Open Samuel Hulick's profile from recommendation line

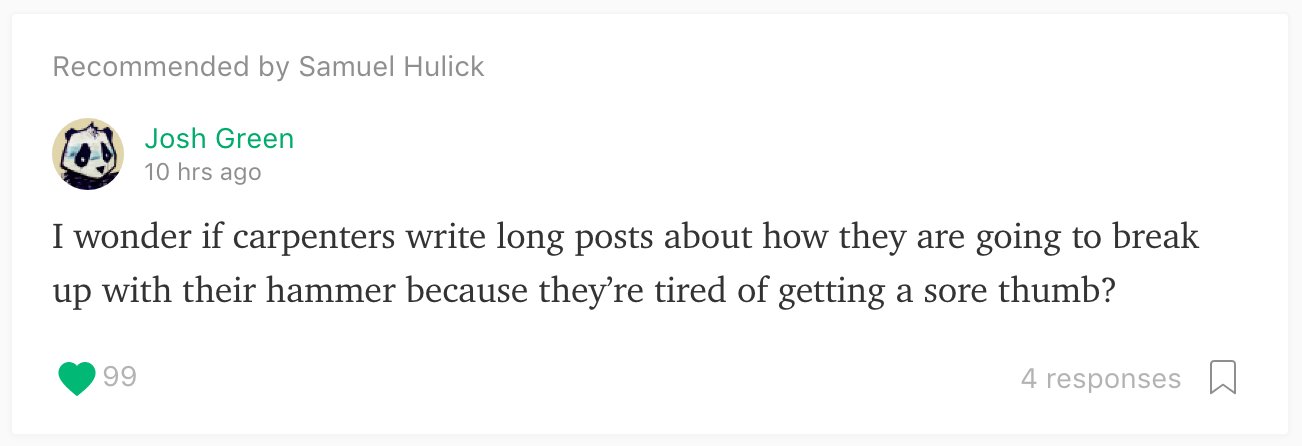[x=392, y=67]
